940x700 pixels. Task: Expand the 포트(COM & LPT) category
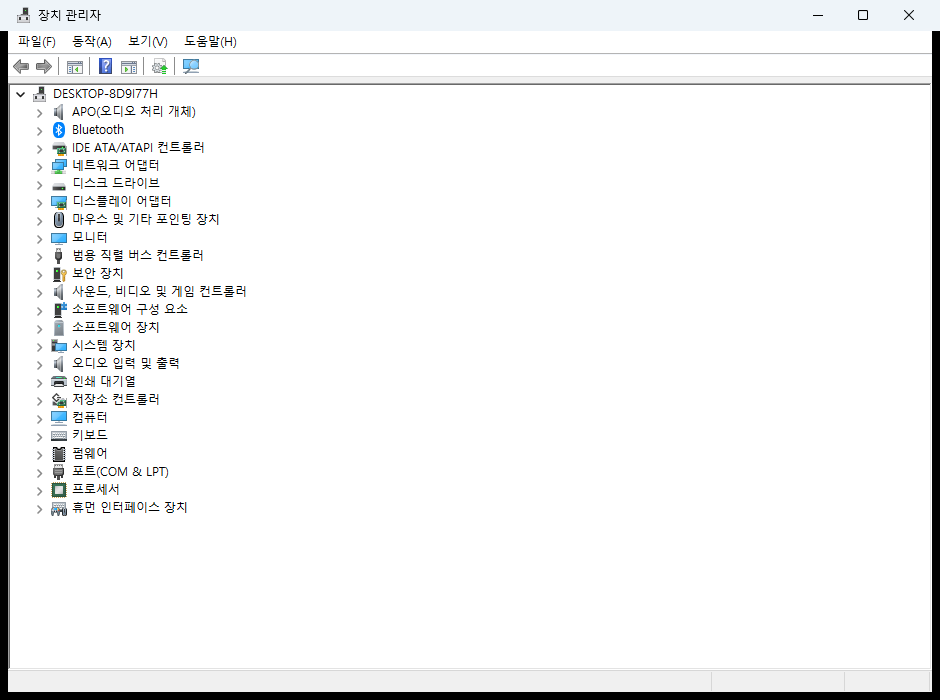point(40,472)
